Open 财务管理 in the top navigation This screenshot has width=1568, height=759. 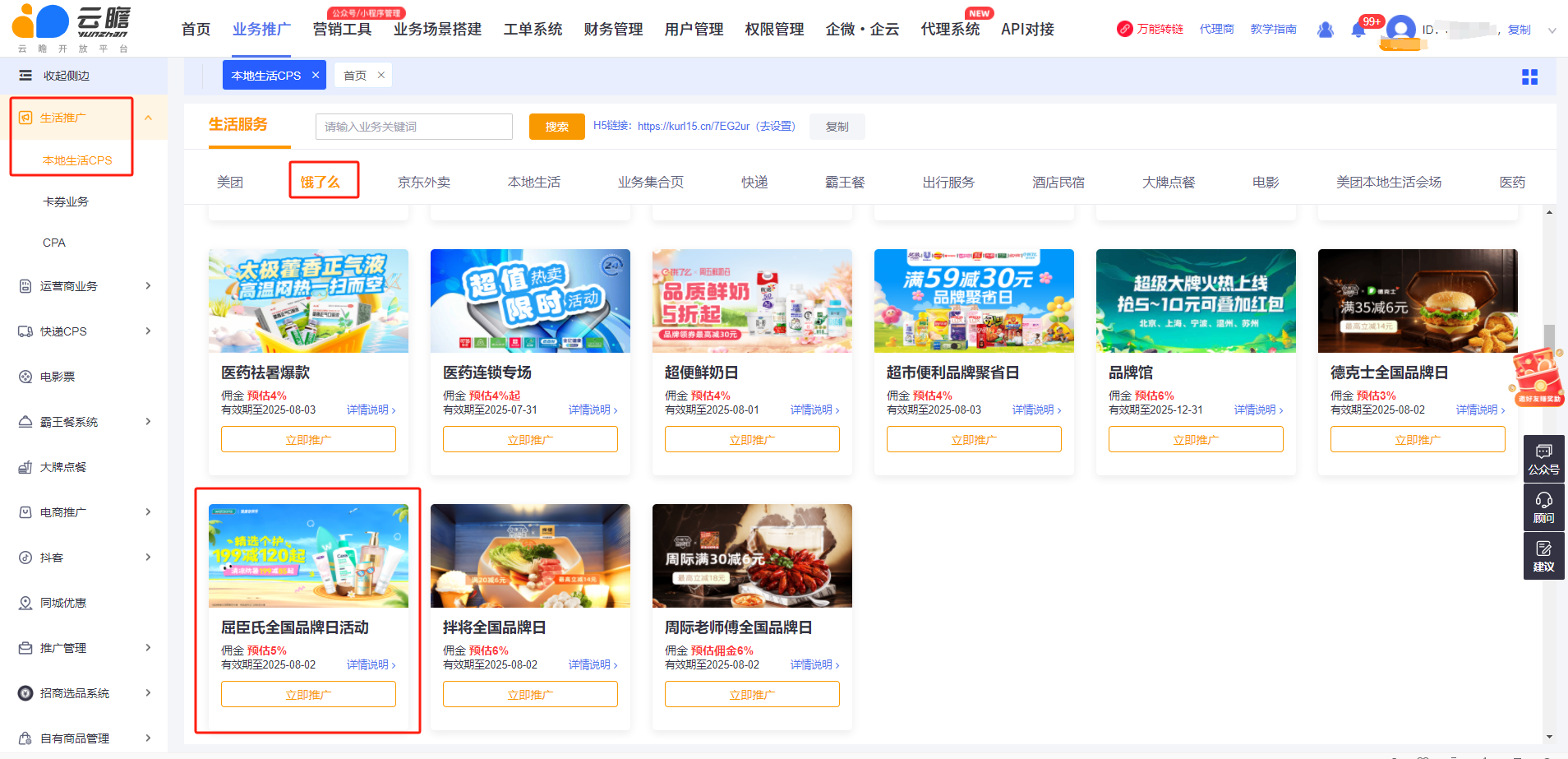tap(613, 30)
